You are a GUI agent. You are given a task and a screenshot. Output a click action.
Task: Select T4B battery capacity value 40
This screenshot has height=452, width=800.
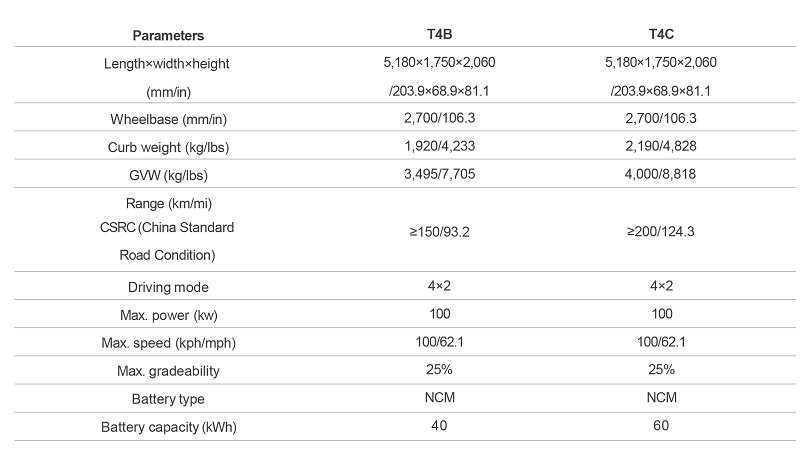point(440,427)
